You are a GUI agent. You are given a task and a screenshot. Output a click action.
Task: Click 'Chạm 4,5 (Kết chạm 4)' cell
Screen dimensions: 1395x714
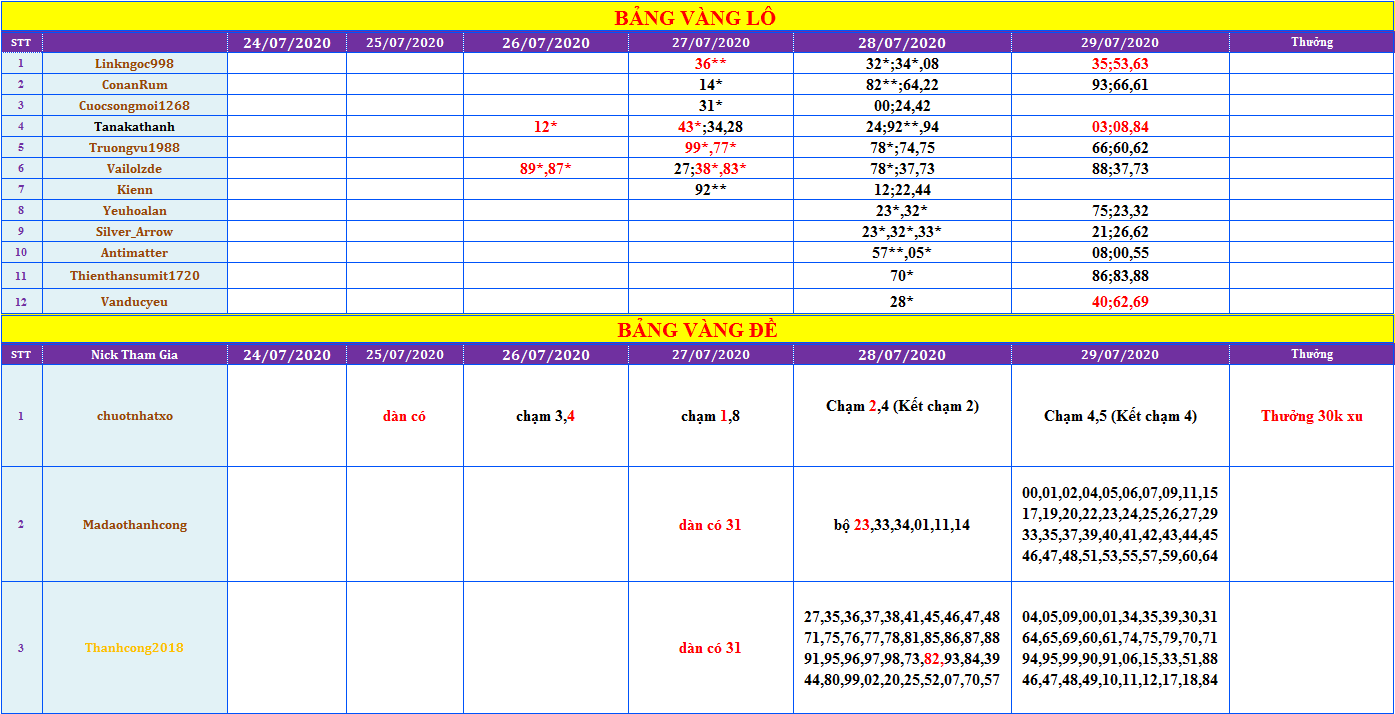[x=1120, y=416]
